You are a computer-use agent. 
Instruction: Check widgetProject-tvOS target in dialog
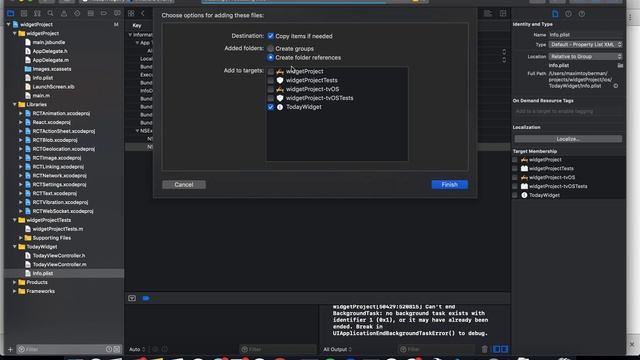[x=271, y=89]
